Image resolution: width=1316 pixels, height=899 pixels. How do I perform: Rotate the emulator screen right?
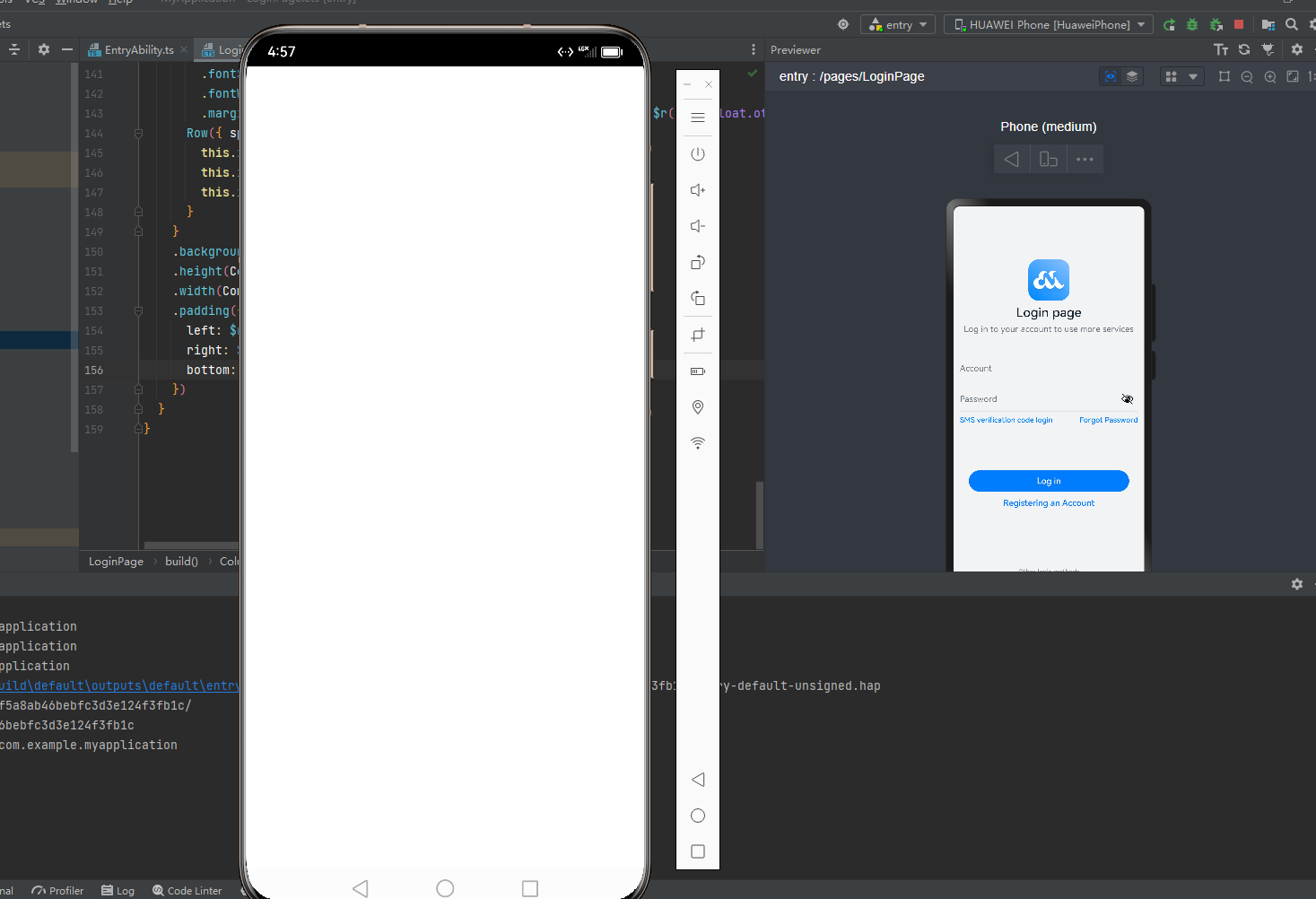(698, 298)
